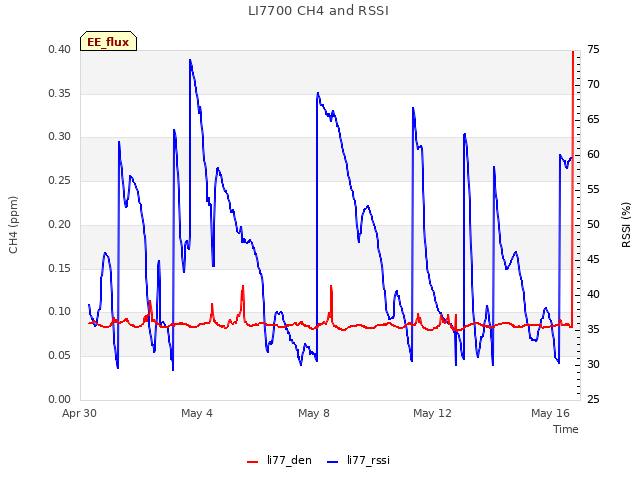This screenshot has width=640, height=480.
Task: Click the CH4 (ppm) axis label
Action: coord(13,225)
